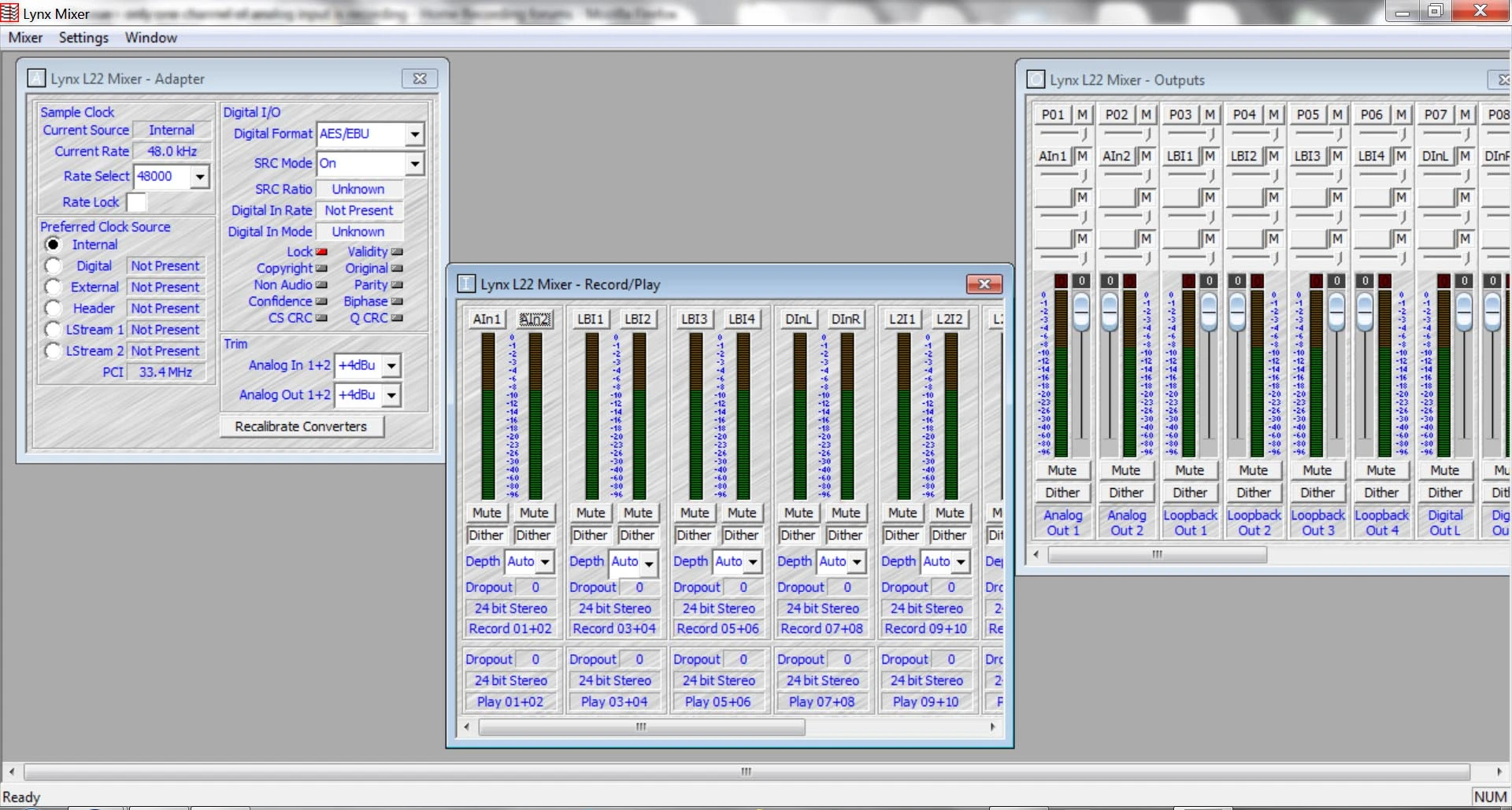Click the Record 03+04 button
The height and width of the screenshot is (810, 1512).
(x=614, y=628)
